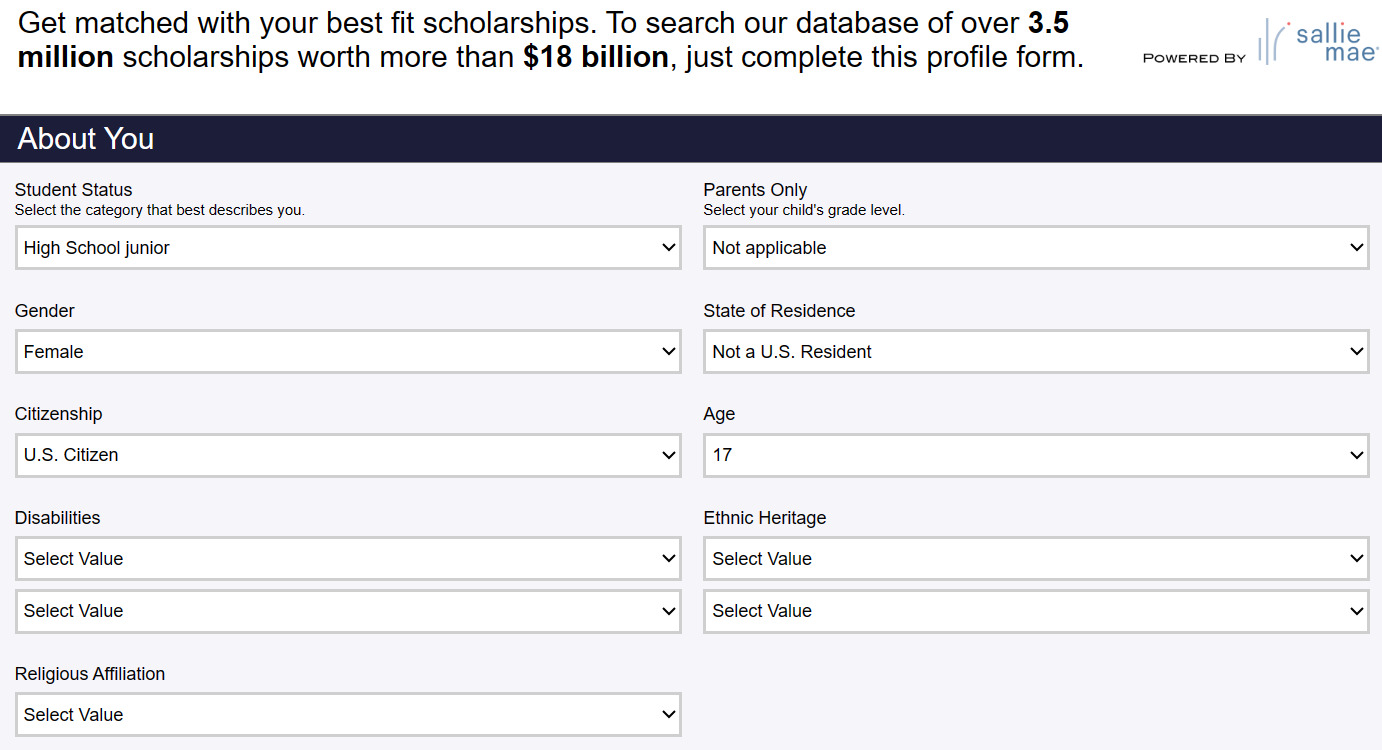
Task: Open the first Disabilities dropdown
Action: click(348, 558)
